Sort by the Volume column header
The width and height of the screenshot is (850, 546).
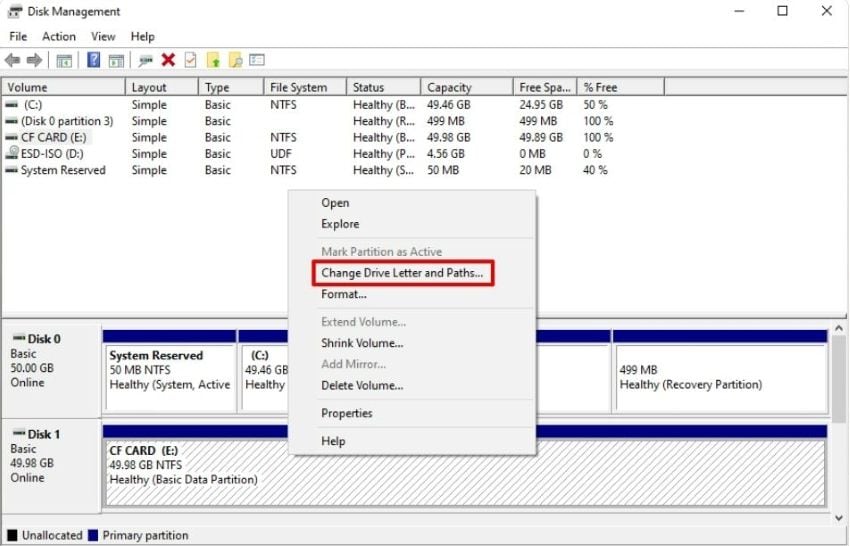tap(63, 87)
